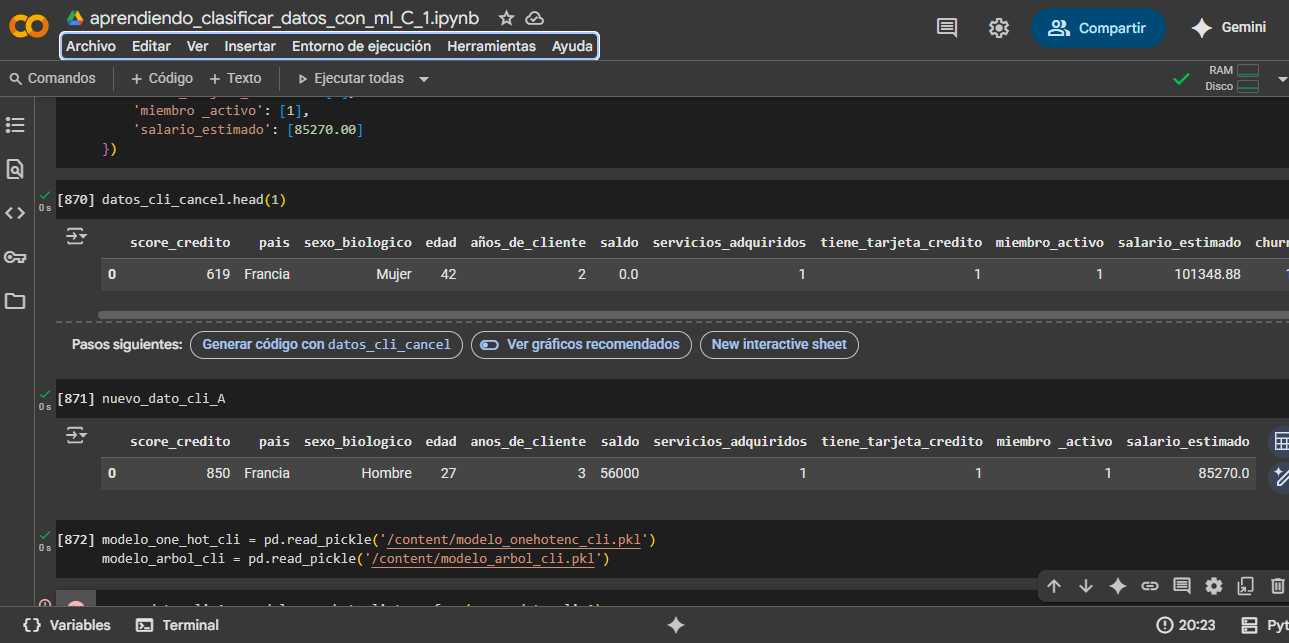
Task: Expand the Ejecutar todas dropdown arrow
Action: pos(424,79)
